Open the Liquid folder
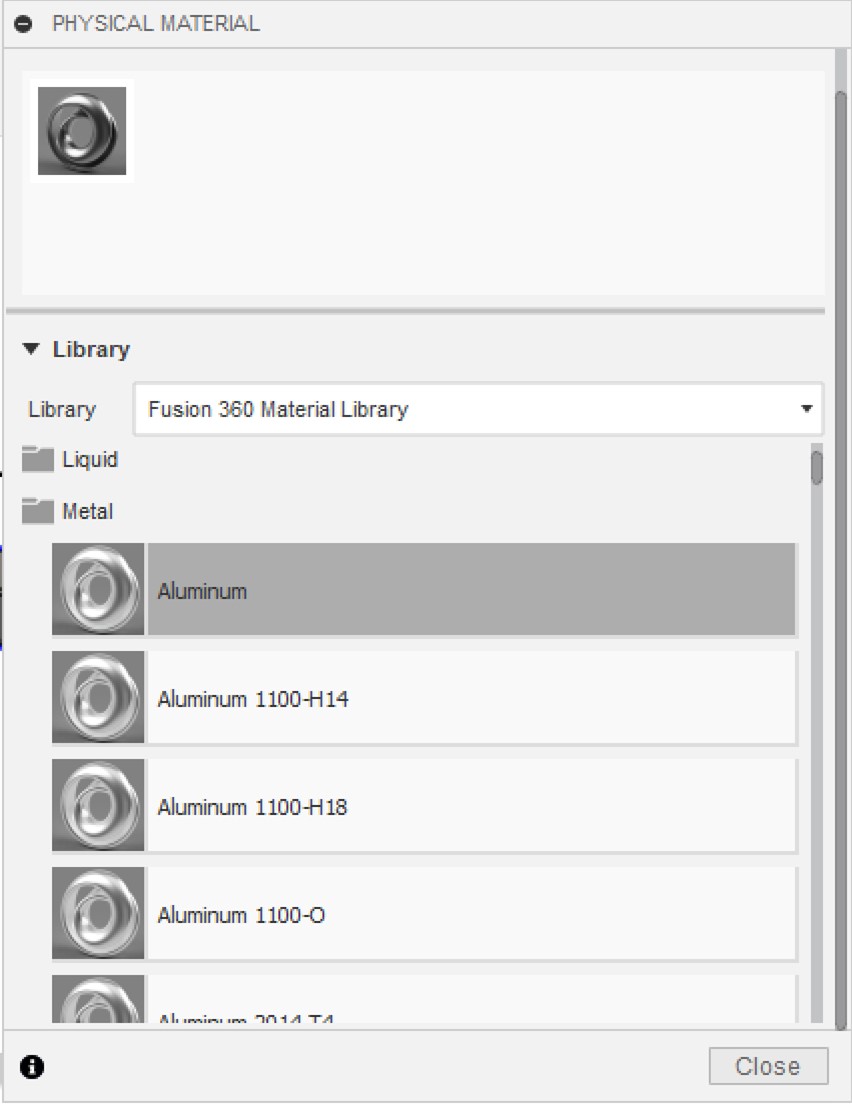 (90, 460)
